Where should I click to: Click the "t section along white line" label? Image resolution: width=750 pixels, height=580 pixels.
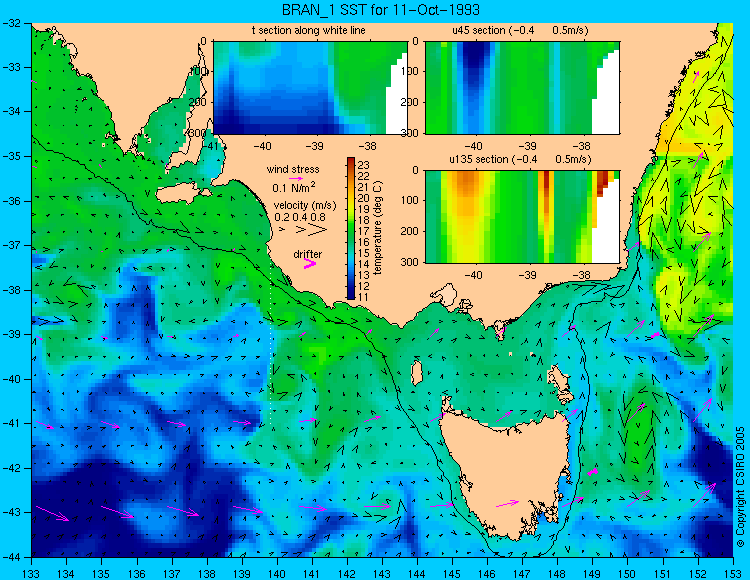point(309,31)
